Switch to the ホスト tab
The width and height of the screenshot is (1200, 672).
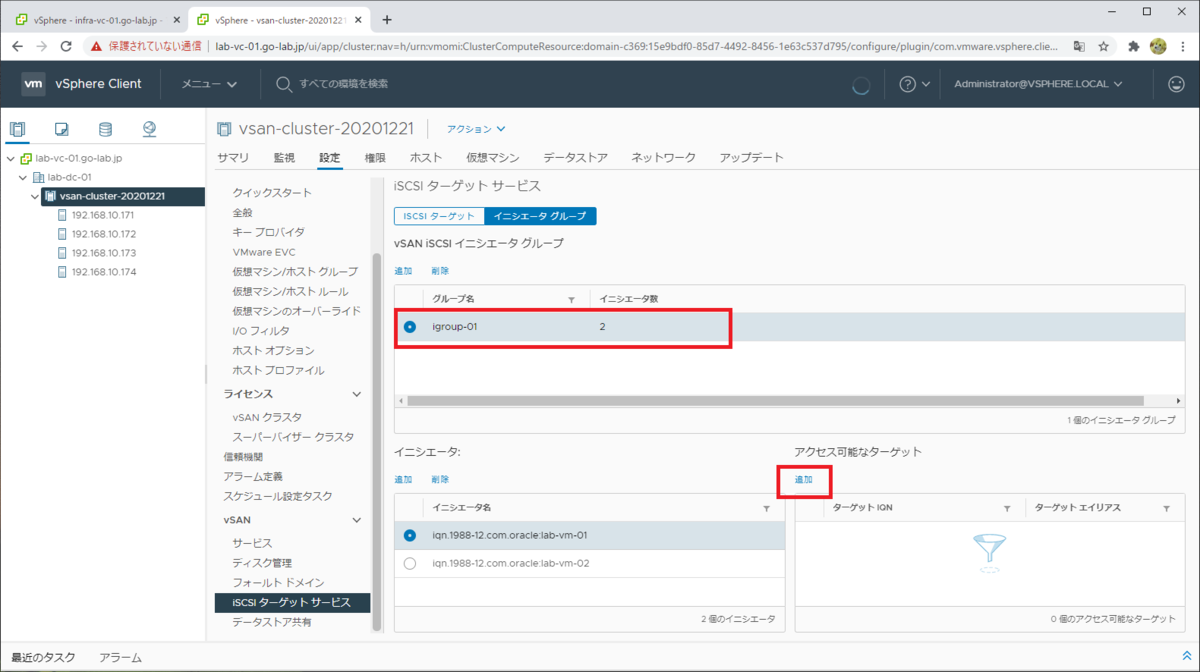pos(426,158)
